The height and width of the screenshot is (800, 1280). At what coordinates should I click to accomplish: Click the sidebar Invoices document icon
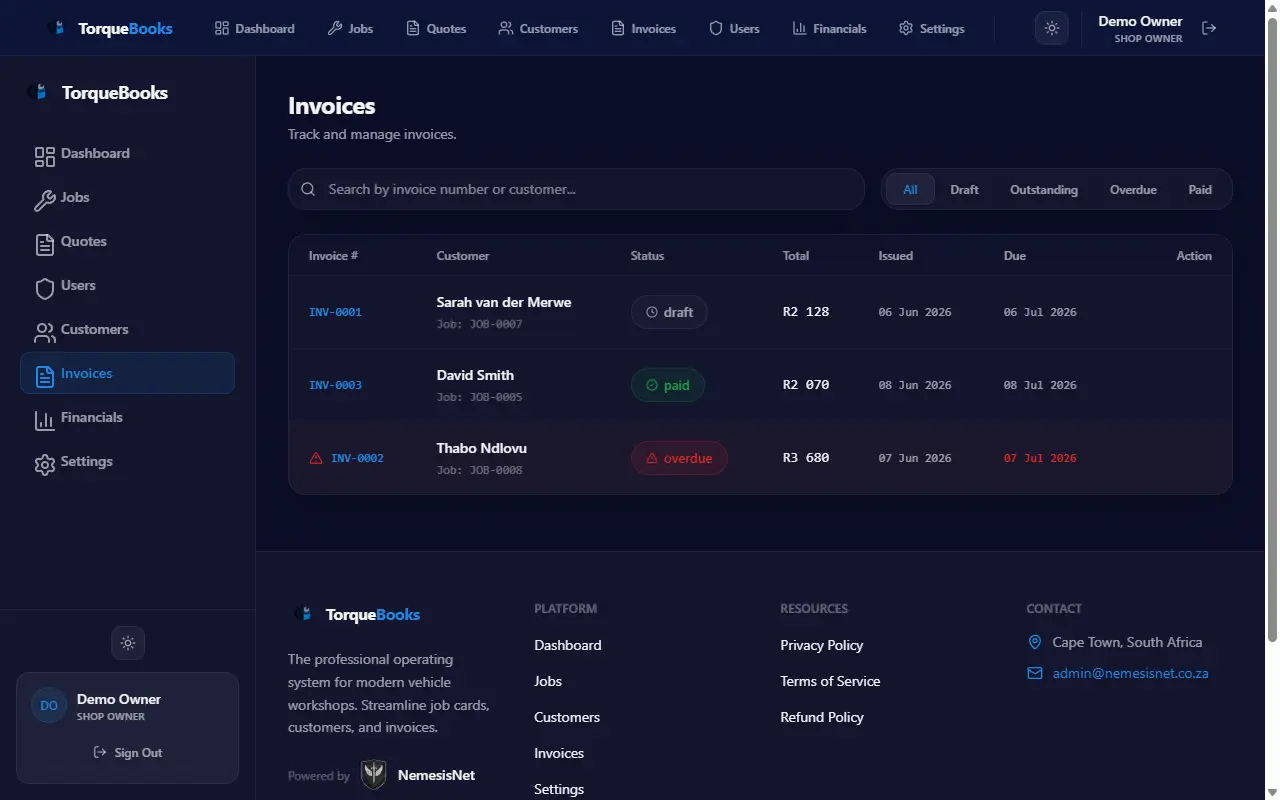tap(44, 376)
